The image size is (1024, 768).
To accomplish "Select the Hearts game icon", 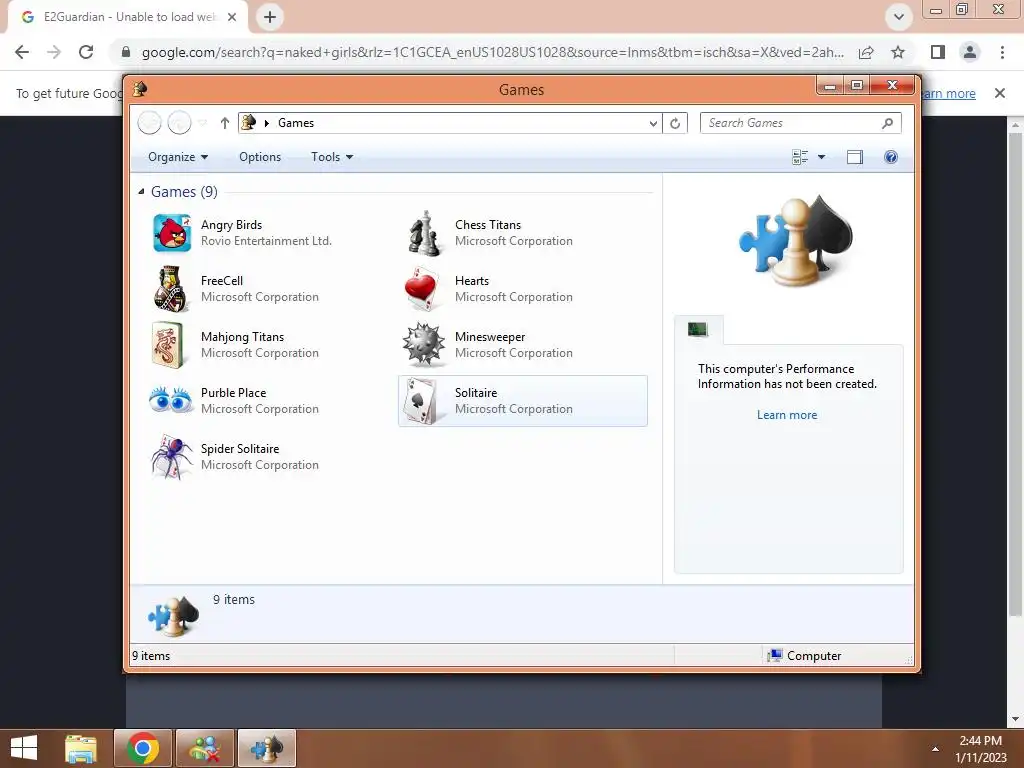I will point(421,289).
